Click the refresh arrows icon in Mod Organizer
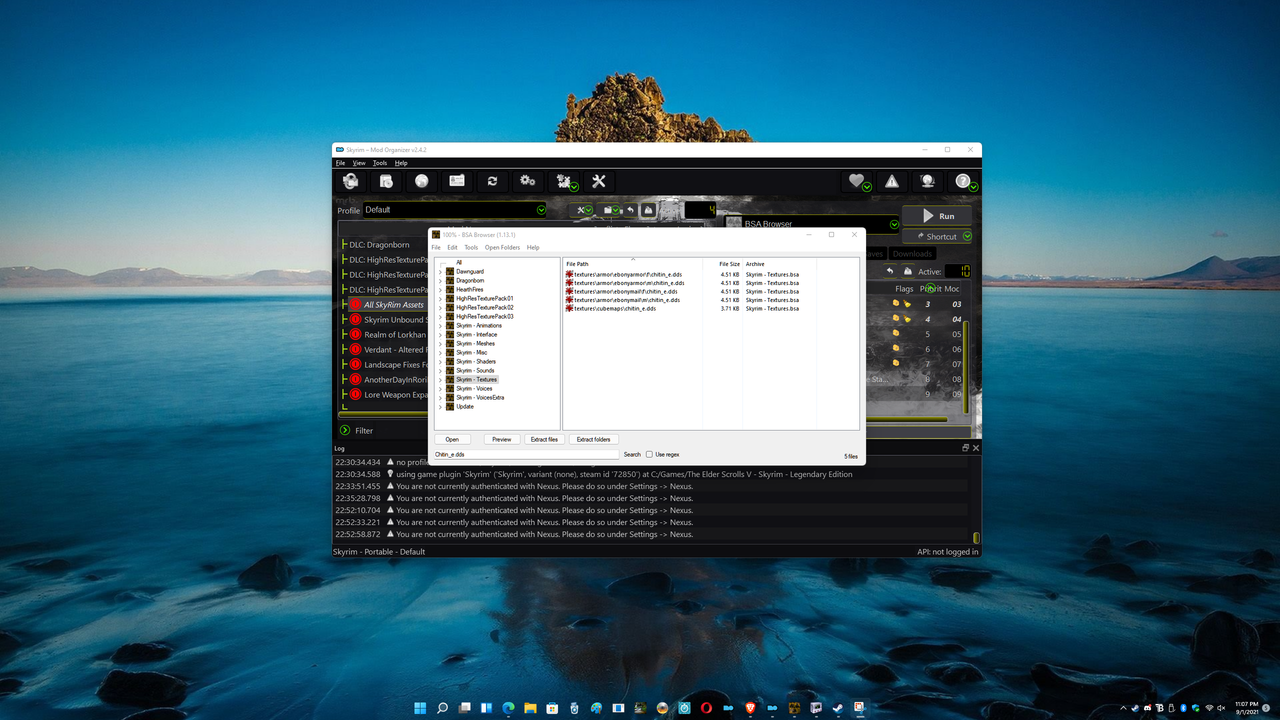 492,181
